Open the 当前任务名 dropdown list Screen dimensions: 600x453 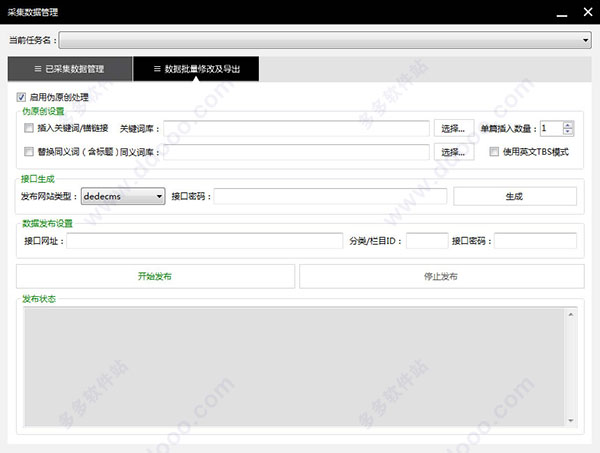click(585, 40)
